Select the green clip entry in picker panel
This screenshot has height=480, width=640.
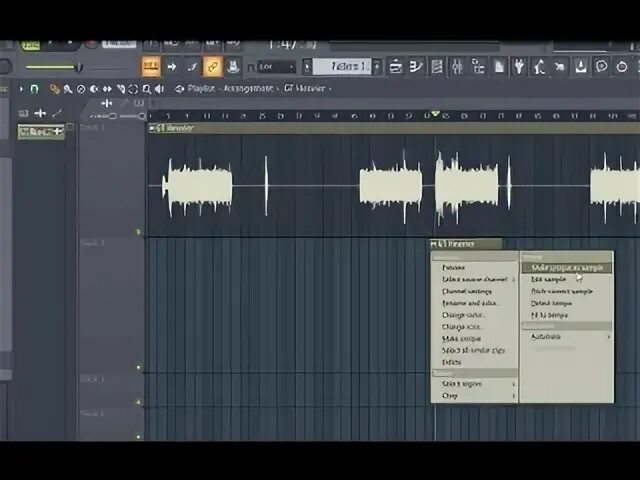(41, 132)
